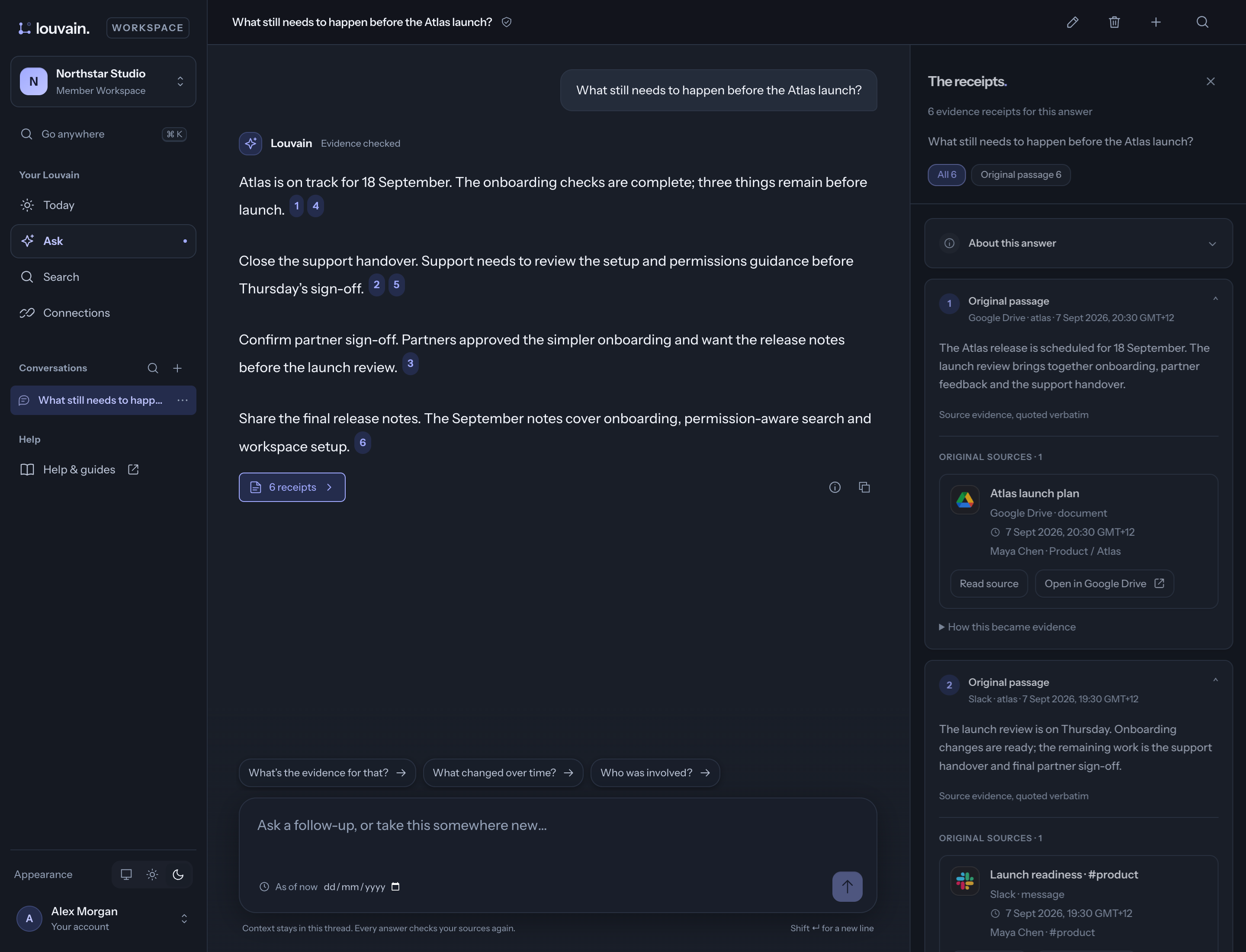Expand How this became evidence
This screenshot has width=1246, height=952.
pos(1007,627)
